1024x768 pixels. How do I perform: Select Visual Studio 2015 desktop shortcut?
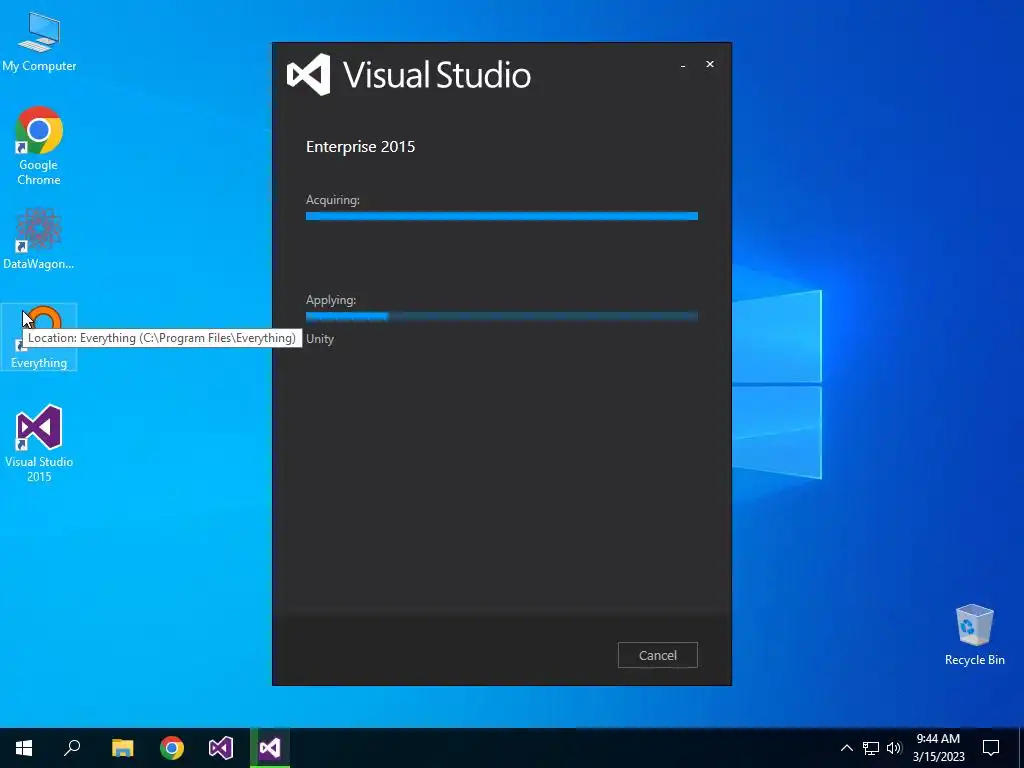coord(39,444)
